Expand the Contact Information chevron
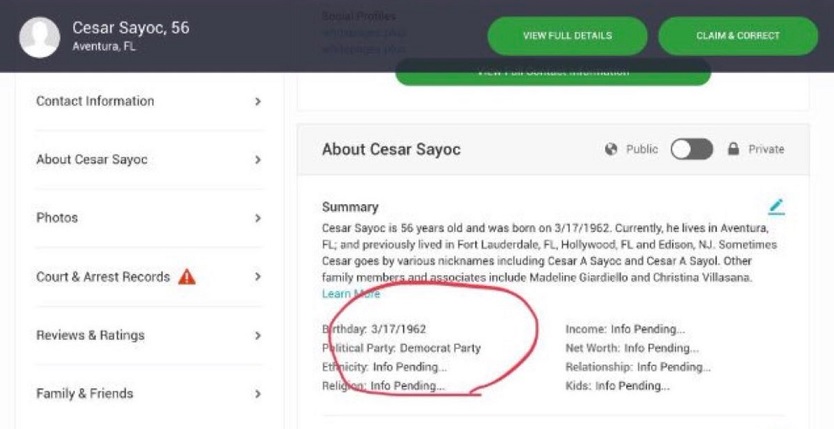 click(258, 101)
